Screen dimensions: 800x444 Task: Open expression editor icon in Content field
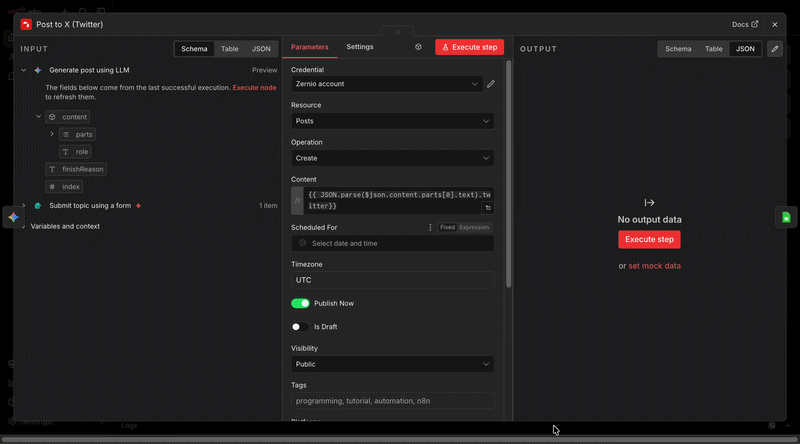click(x=488, y=208)
